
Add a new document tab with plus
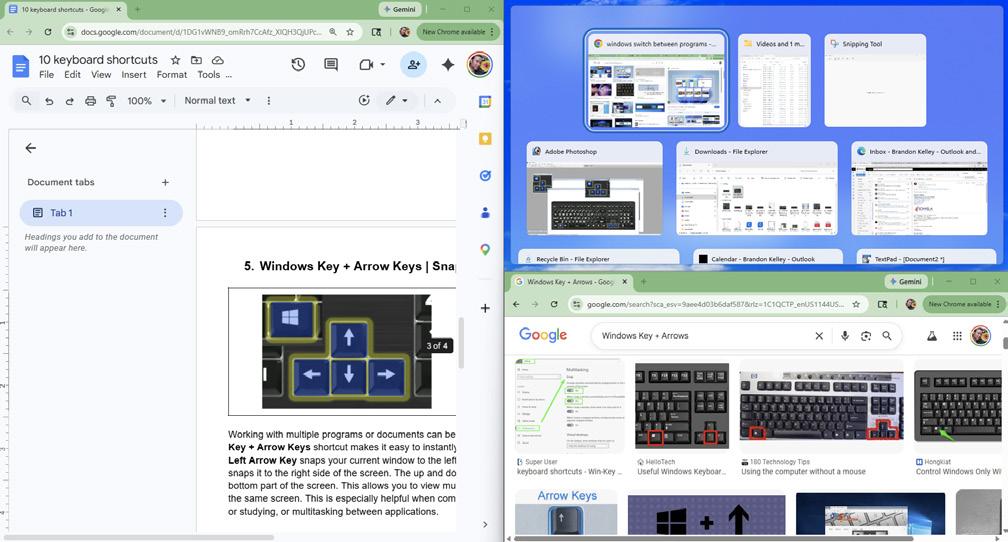(x=165, y=183)
